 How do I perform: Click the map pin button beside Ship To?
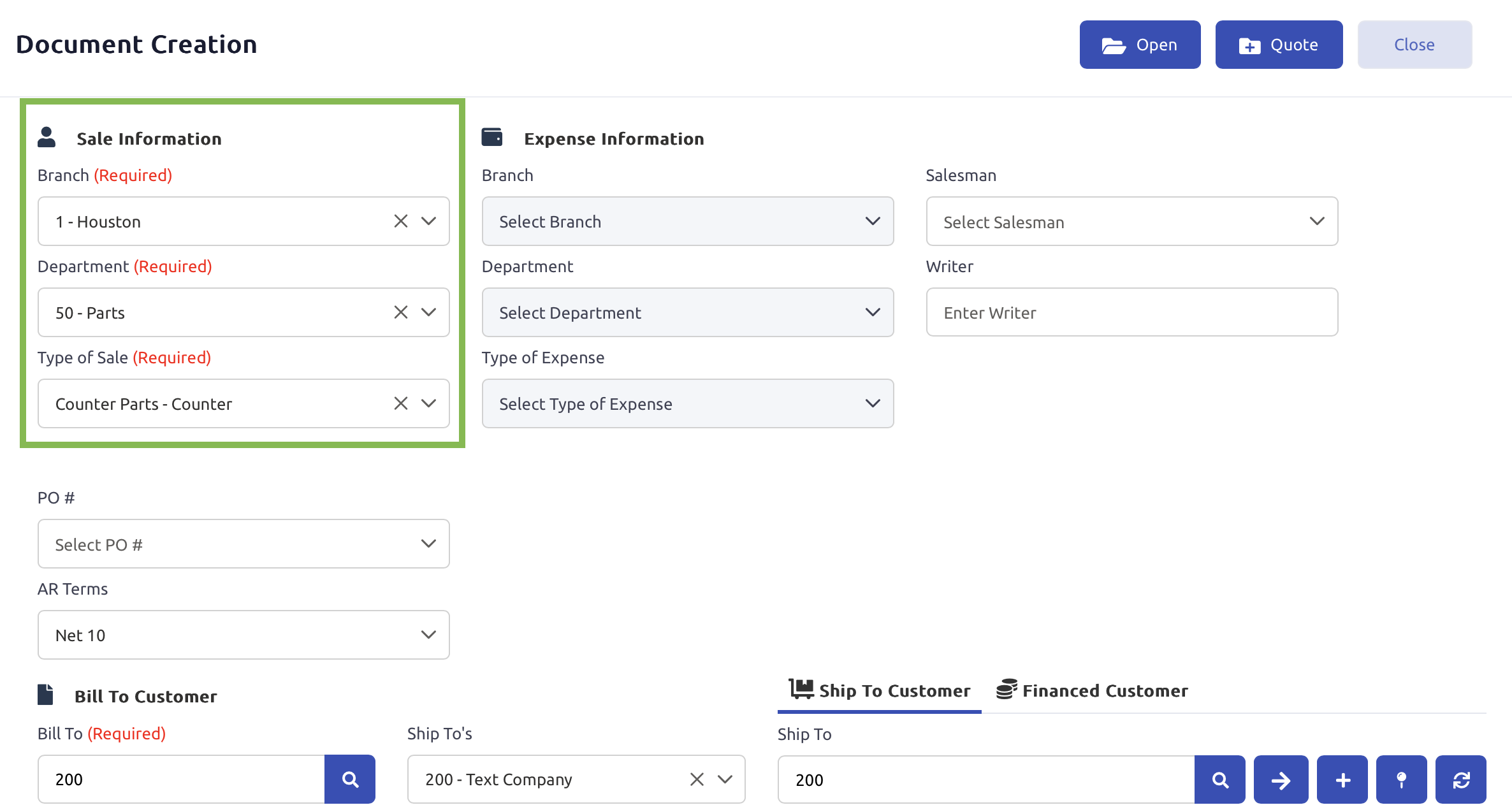[1401, 779]
